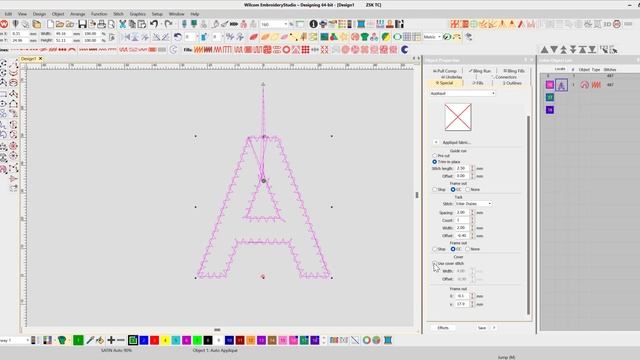Open the Arrange menu
Image resolution: width=640 pixels, height=360 pixels.
[x=78, y=14]
